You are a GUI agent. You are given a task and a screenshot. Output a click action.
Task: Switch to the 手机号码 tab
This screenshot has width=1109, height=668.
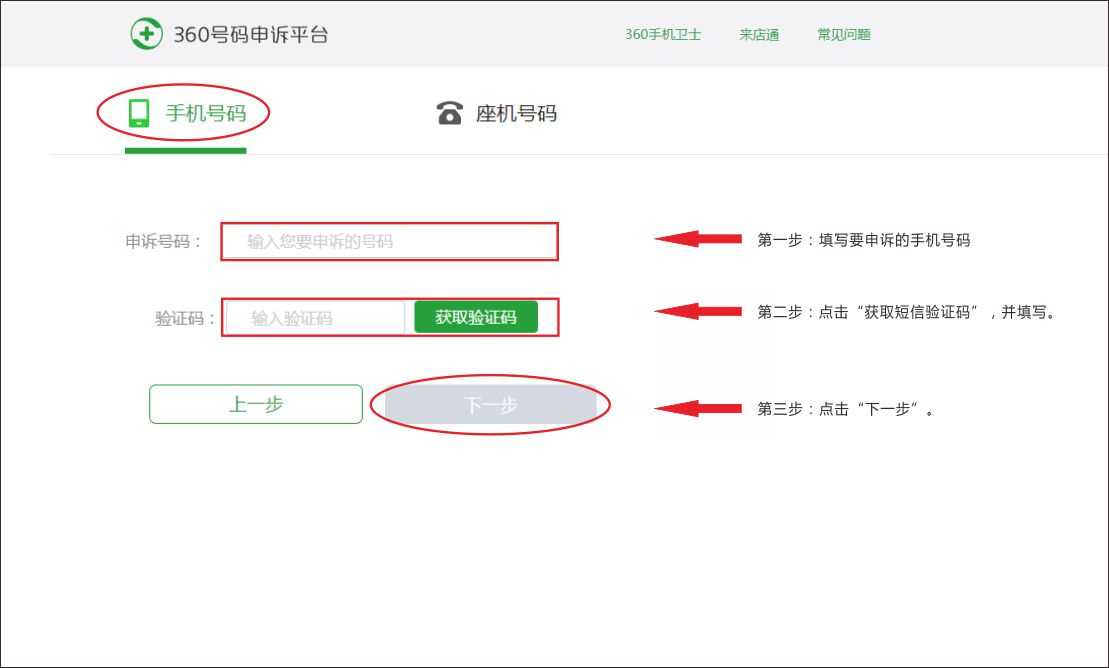pos(205,113)
